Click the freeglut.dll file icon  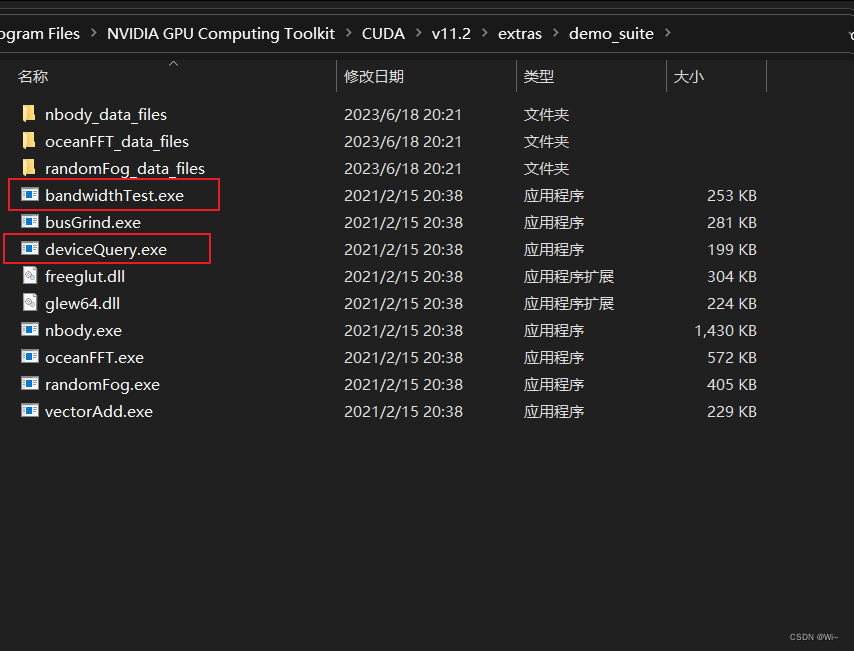click(30, 276)
